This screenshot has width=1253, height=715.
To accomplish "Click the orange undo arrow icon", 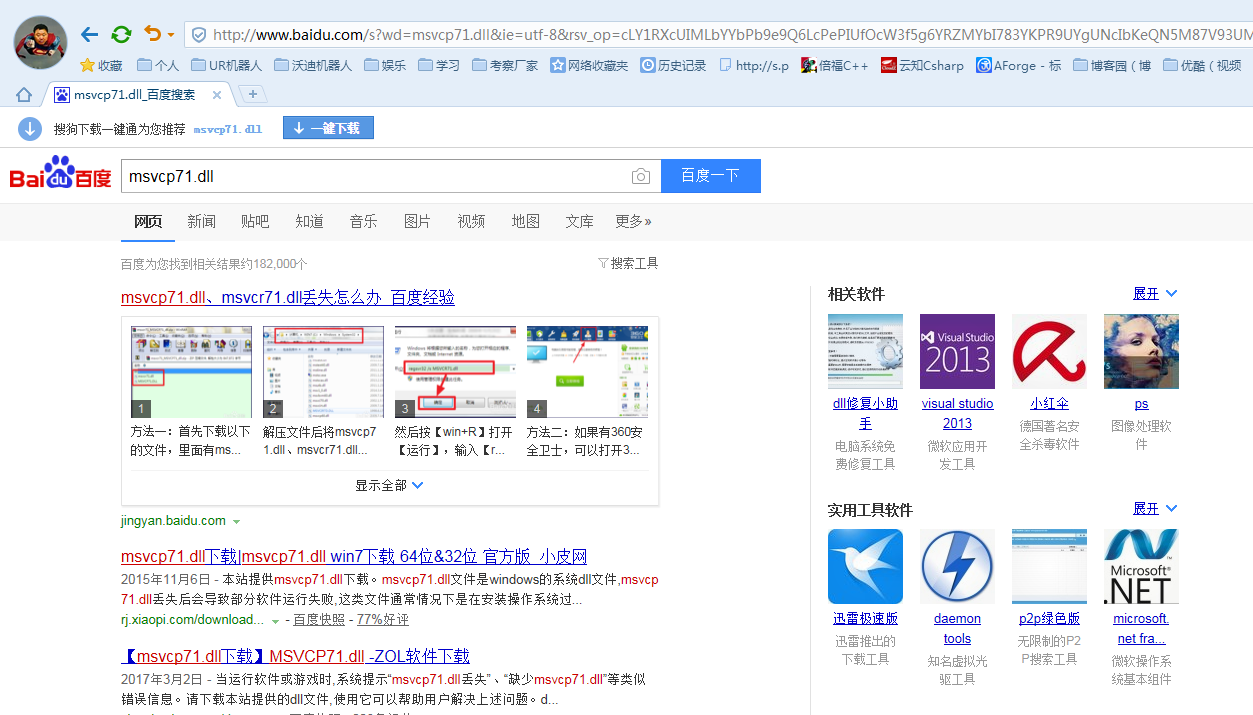I will (x=152, y=34).
